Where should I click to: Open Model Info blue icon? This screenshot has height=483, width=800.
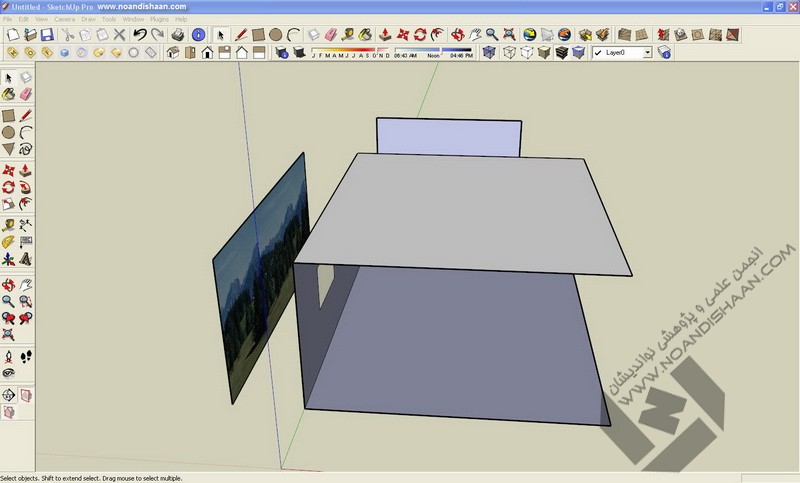[198, 35]
